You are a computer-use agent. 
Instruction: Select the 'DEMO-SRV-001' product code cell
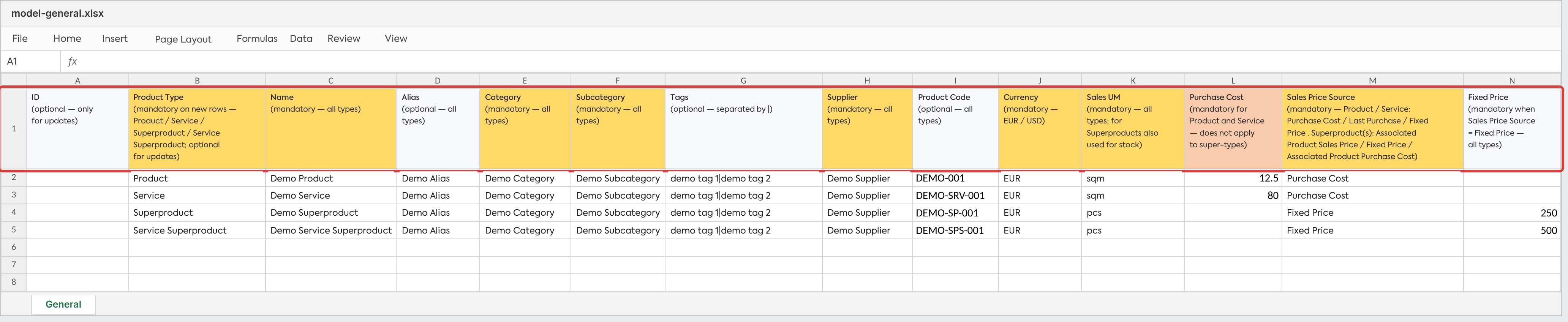pyautogui.click(x=955, y=196)
